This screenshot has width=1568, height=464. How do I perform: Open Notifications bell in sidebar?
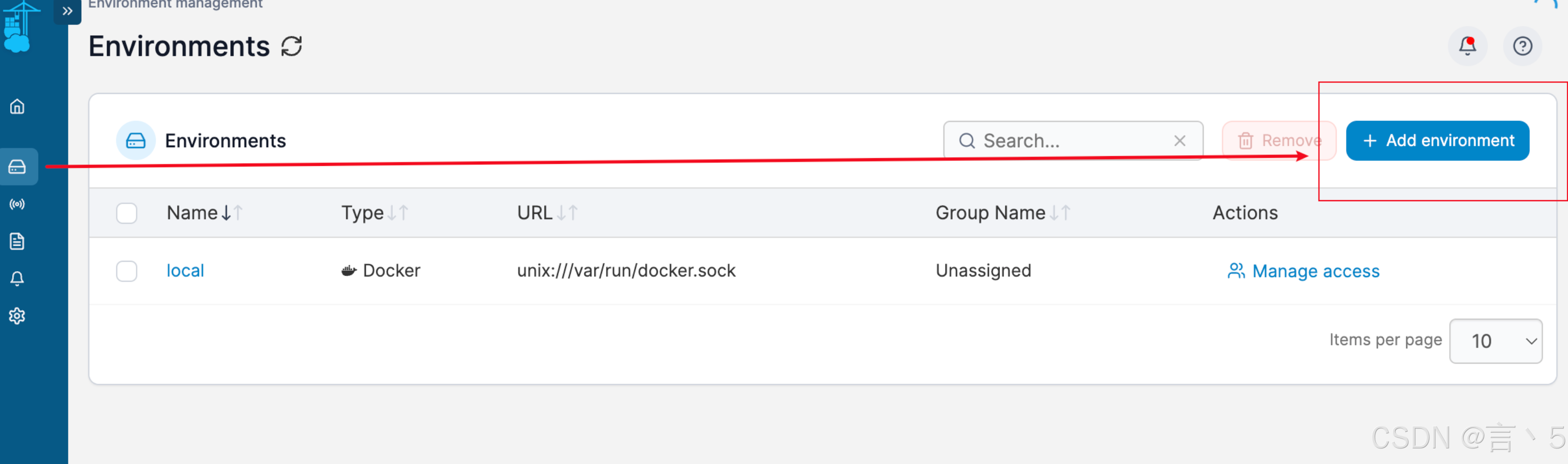pos(17,279)
